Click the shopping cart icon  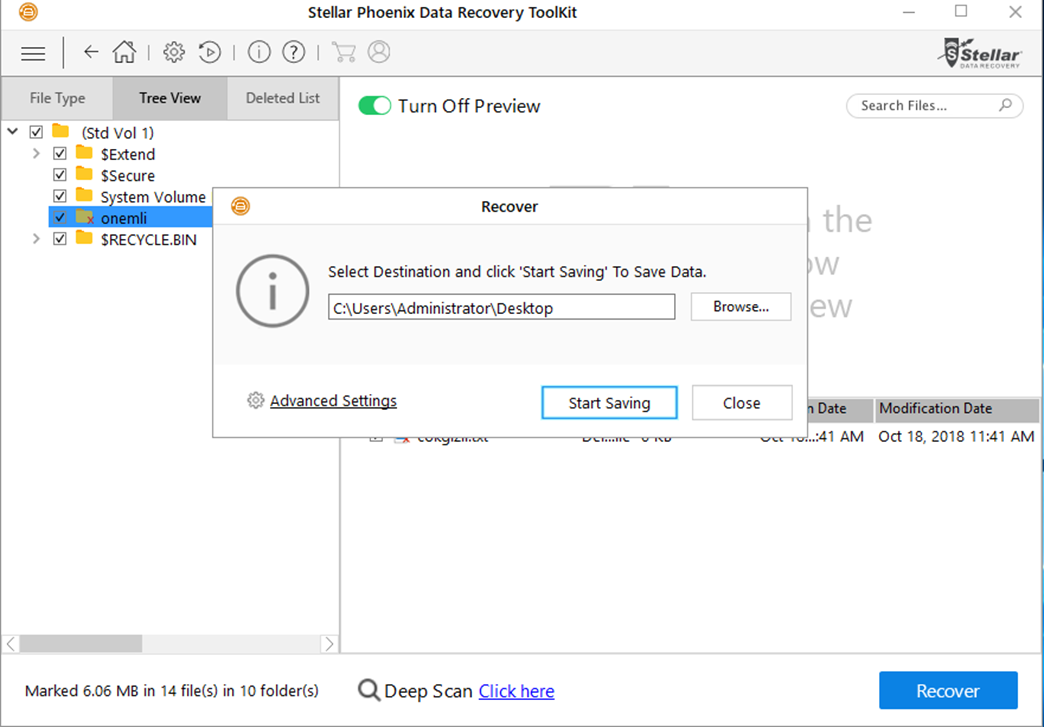pyautogui.click(x=344, y=52)
